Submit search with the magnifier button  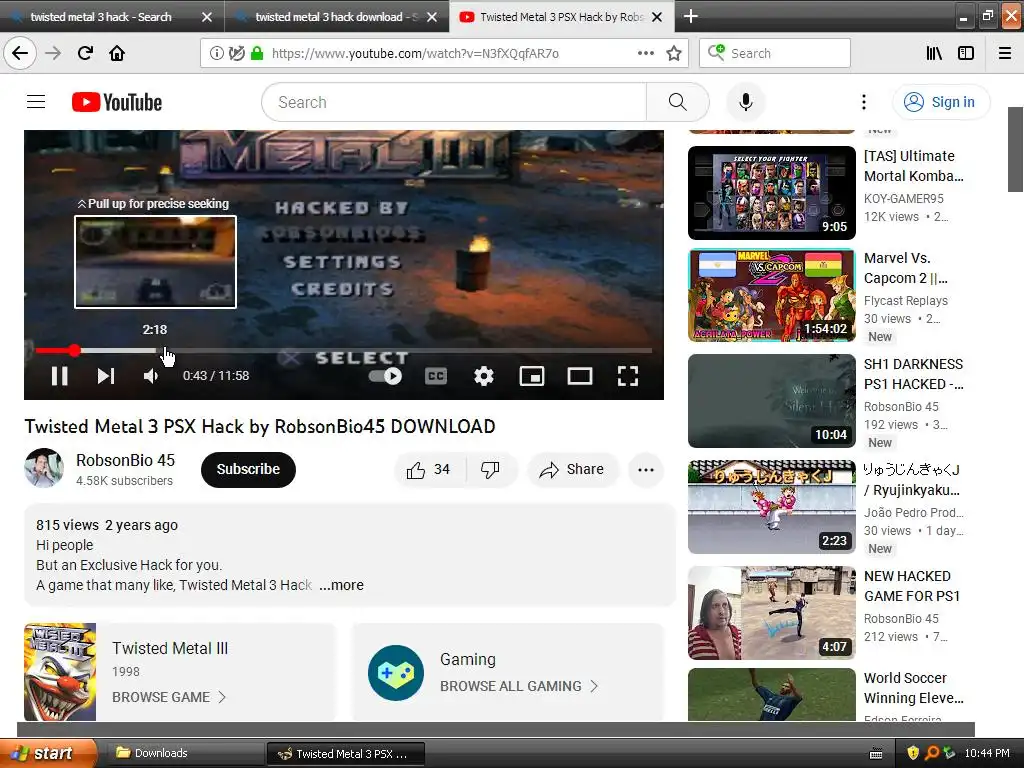click(678, 102)
